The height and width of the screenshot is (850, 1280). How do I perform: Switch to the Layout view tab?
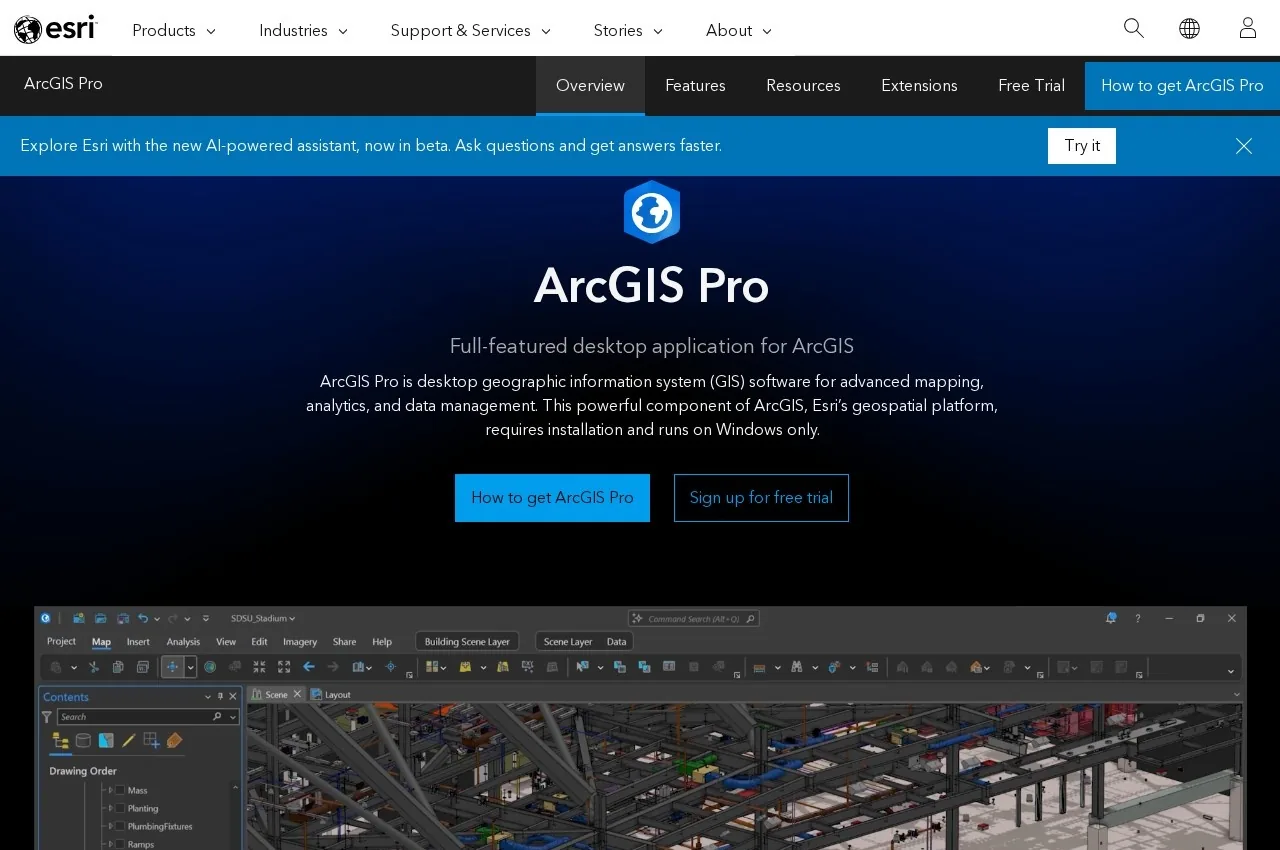click(x=331, y=694)
